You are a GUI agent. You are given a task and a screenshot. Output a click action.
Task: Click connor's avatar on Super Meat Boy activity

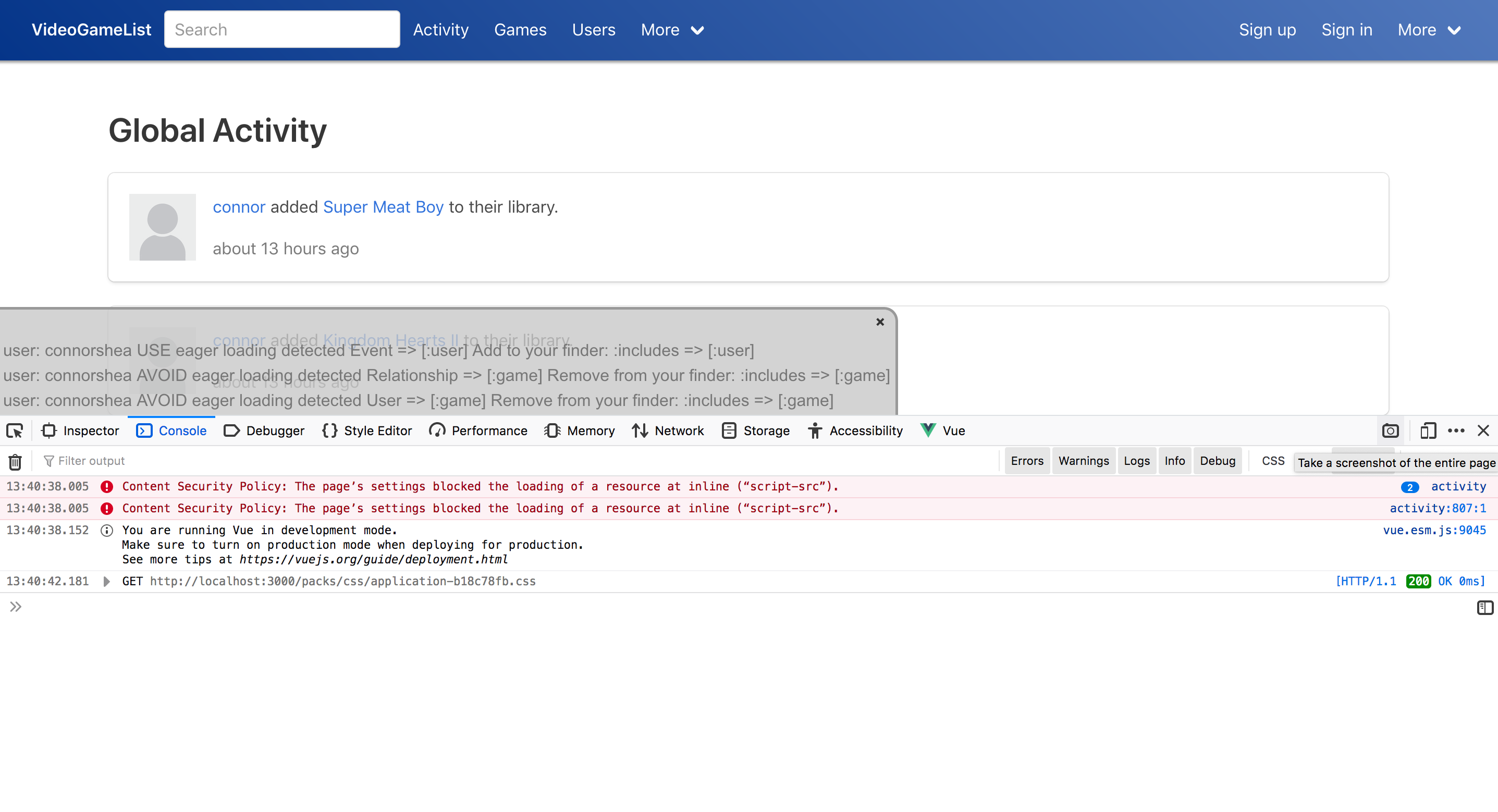162,227
